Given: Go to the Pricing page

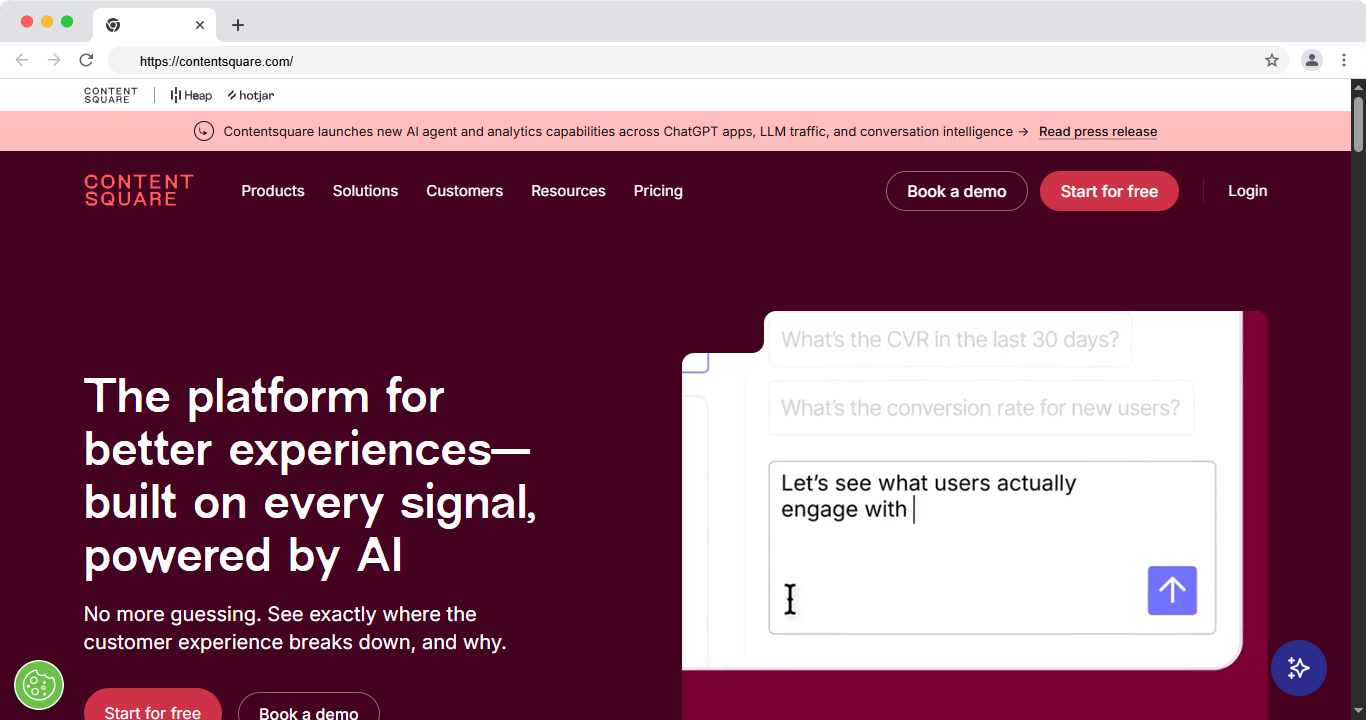Looking at the screenshot, I should [658, 191].
